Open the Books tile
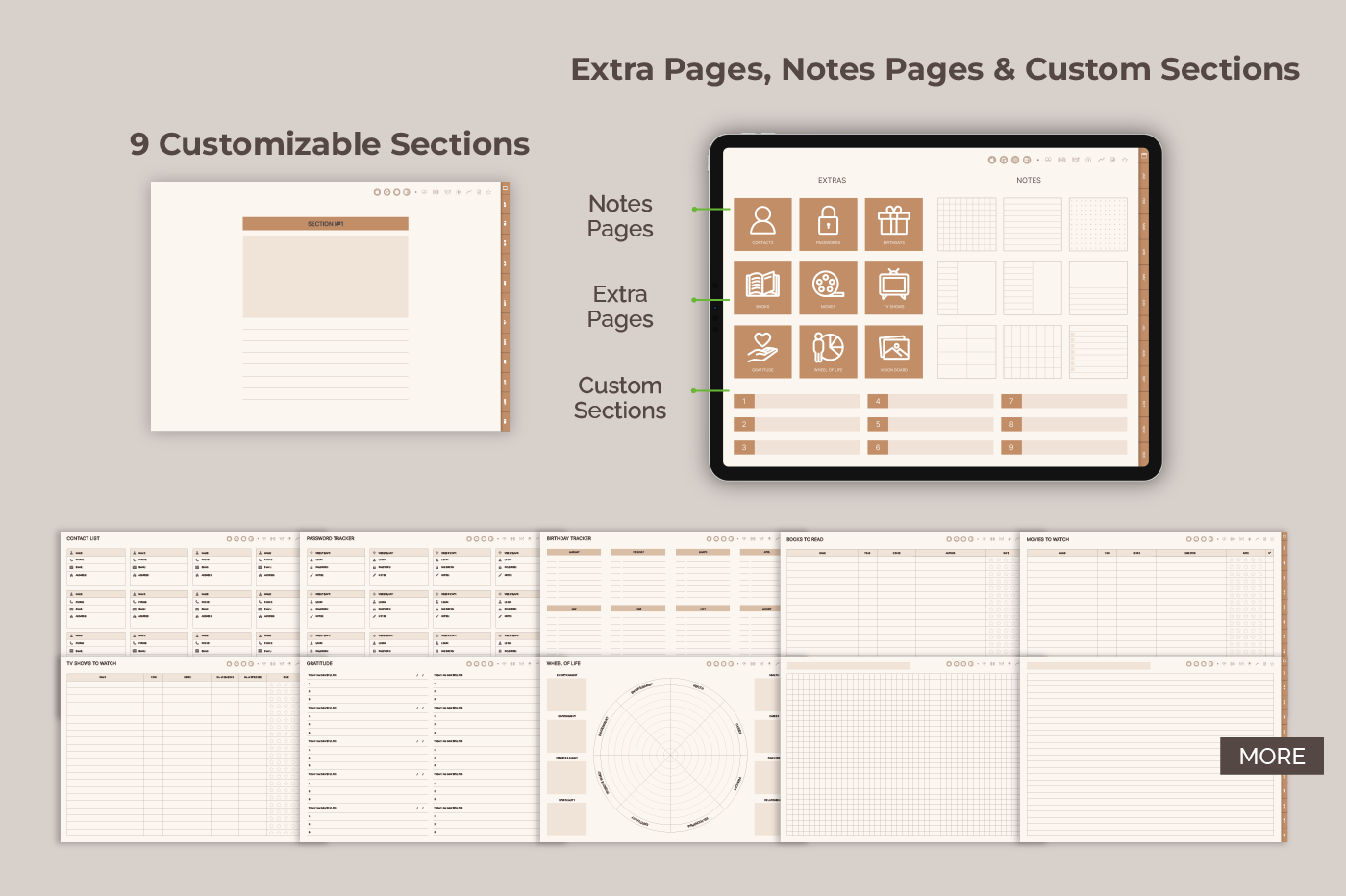 click(762, 287)
